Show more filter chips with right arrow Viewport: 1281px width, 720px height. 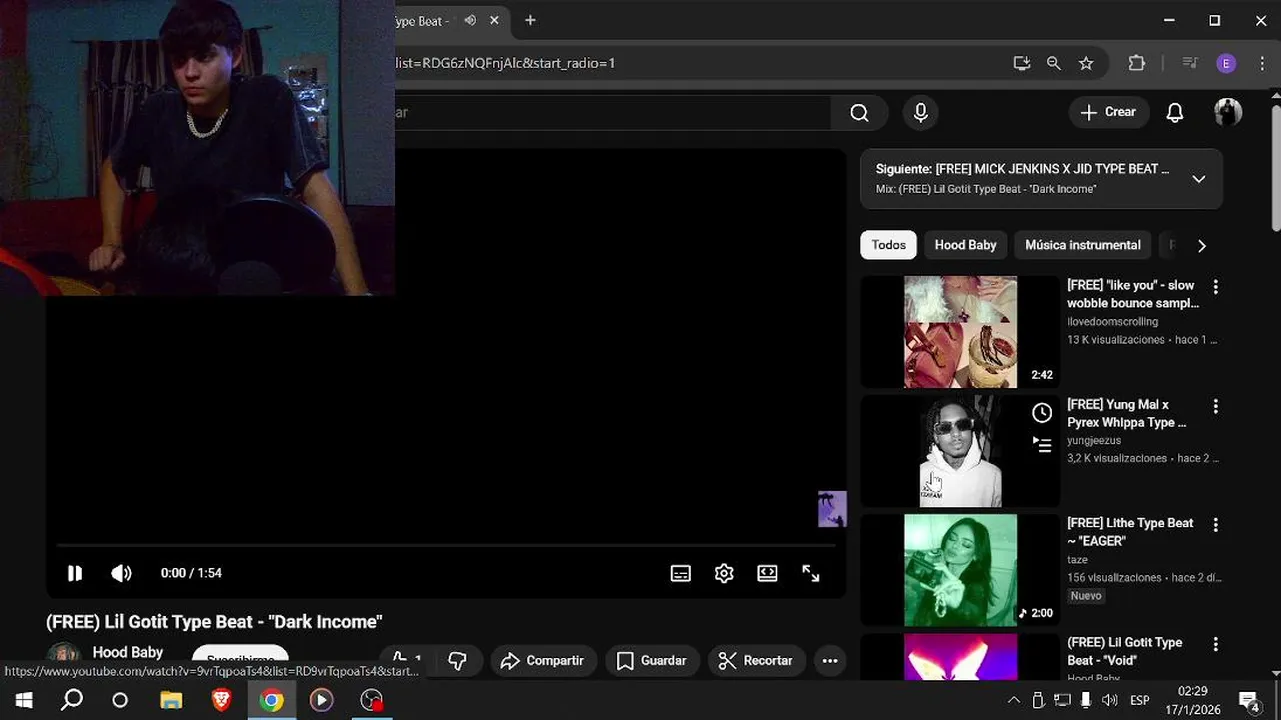point(1202,245)
